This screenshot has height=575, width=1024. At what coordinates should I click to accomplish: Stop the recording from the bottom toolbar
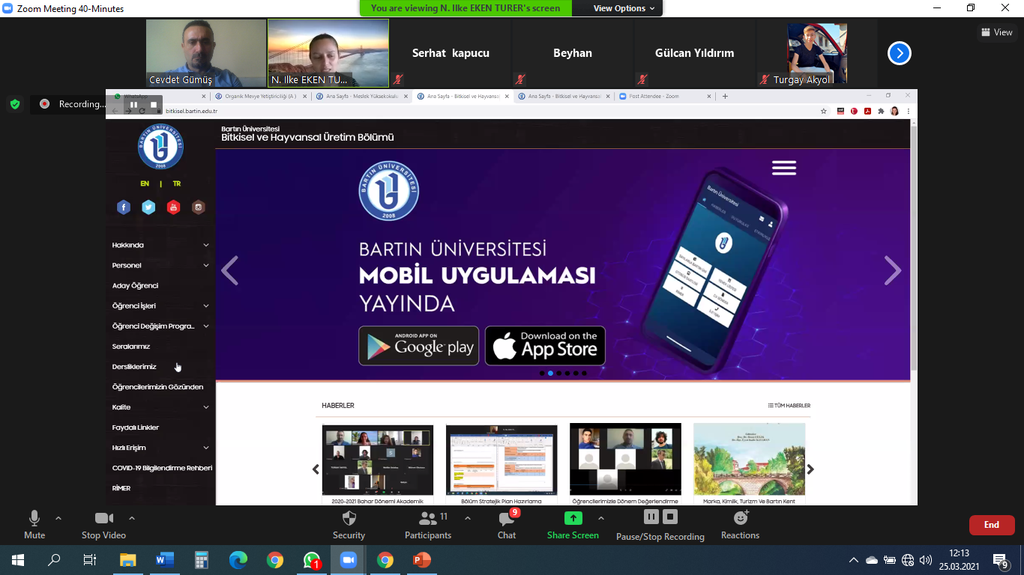(x=670, y=518)
